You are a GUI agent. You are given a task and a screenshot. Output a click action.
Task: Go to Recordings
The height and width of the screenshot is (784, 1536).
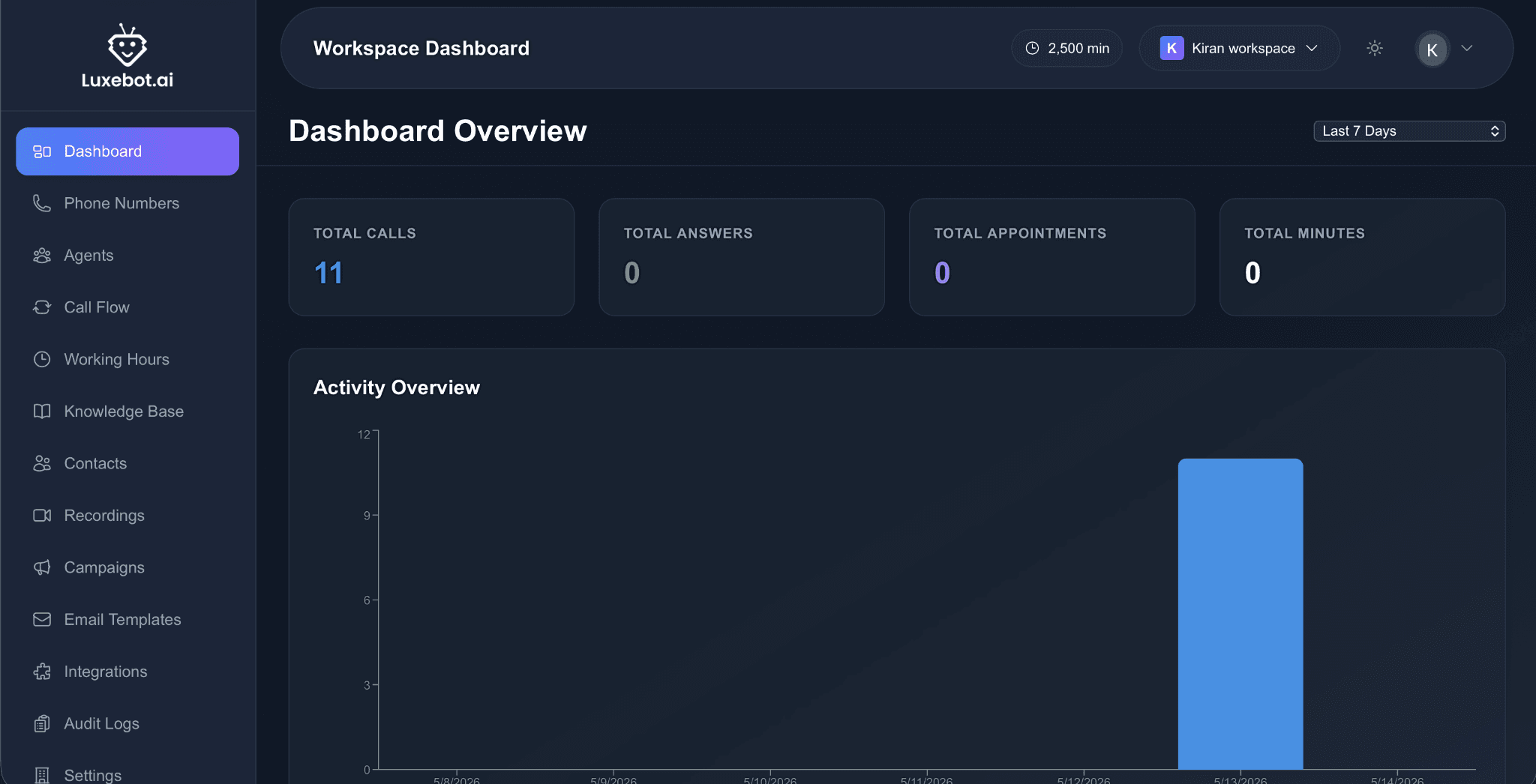click(127, 516)
